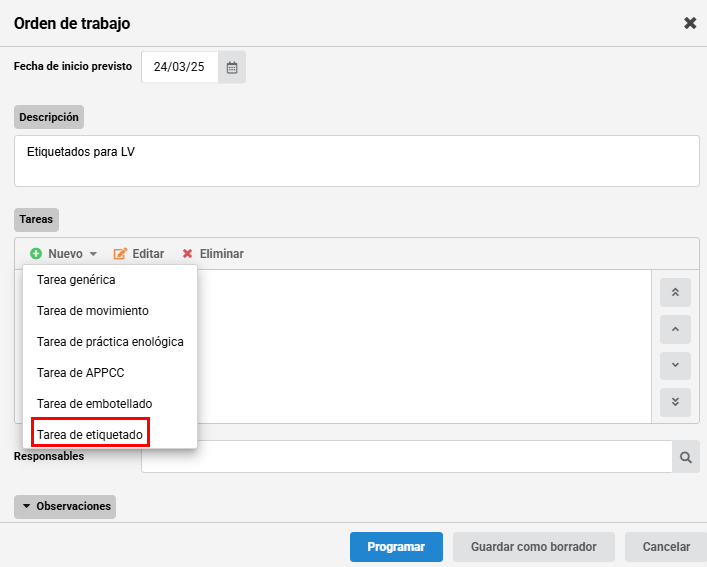Open the calendar date picker icon
707x567 pixels.
[232, 68]
